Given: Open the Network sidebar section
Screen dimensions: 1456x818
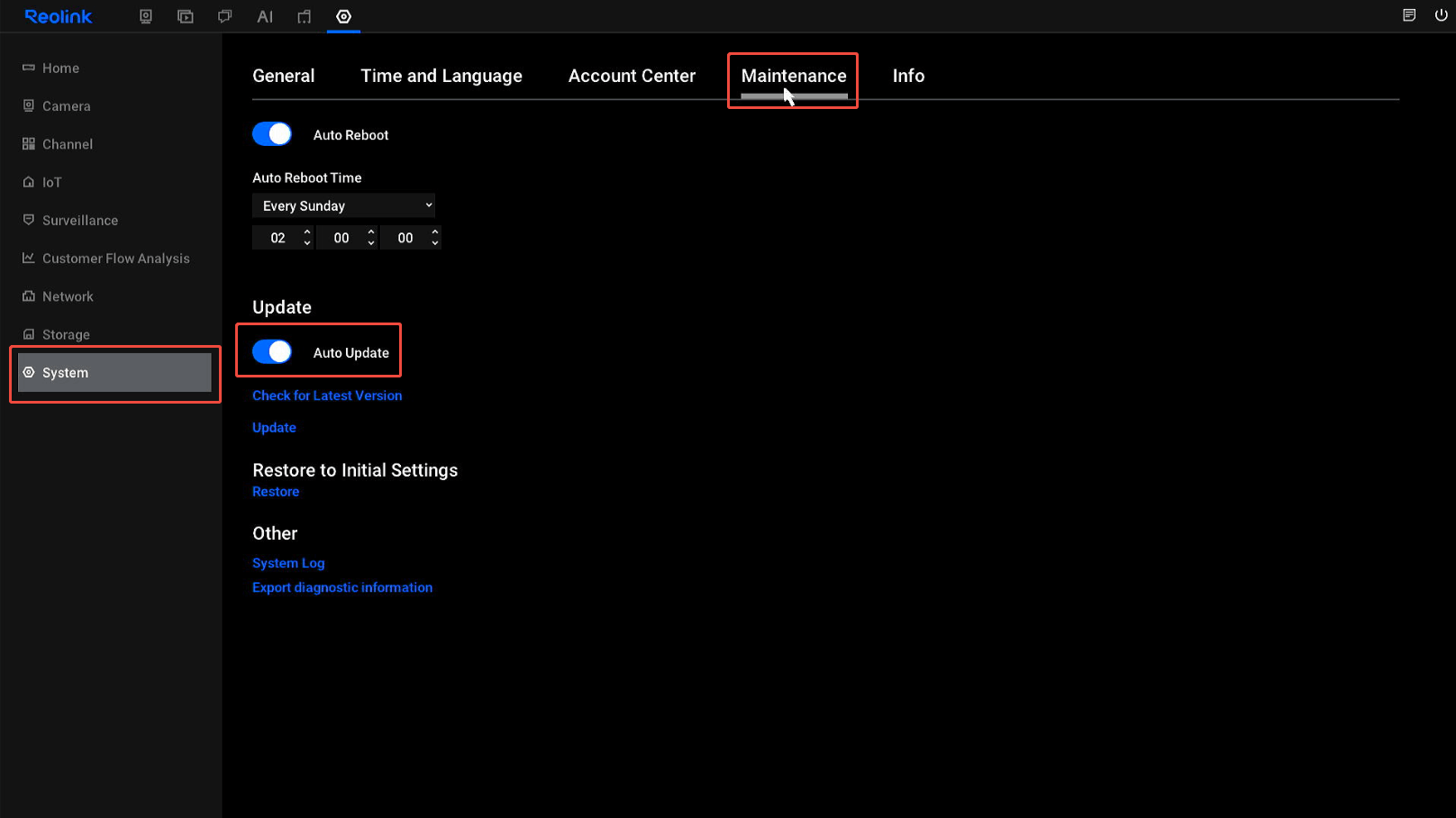Looking at the screenshot, I should (x=68, y=296).
